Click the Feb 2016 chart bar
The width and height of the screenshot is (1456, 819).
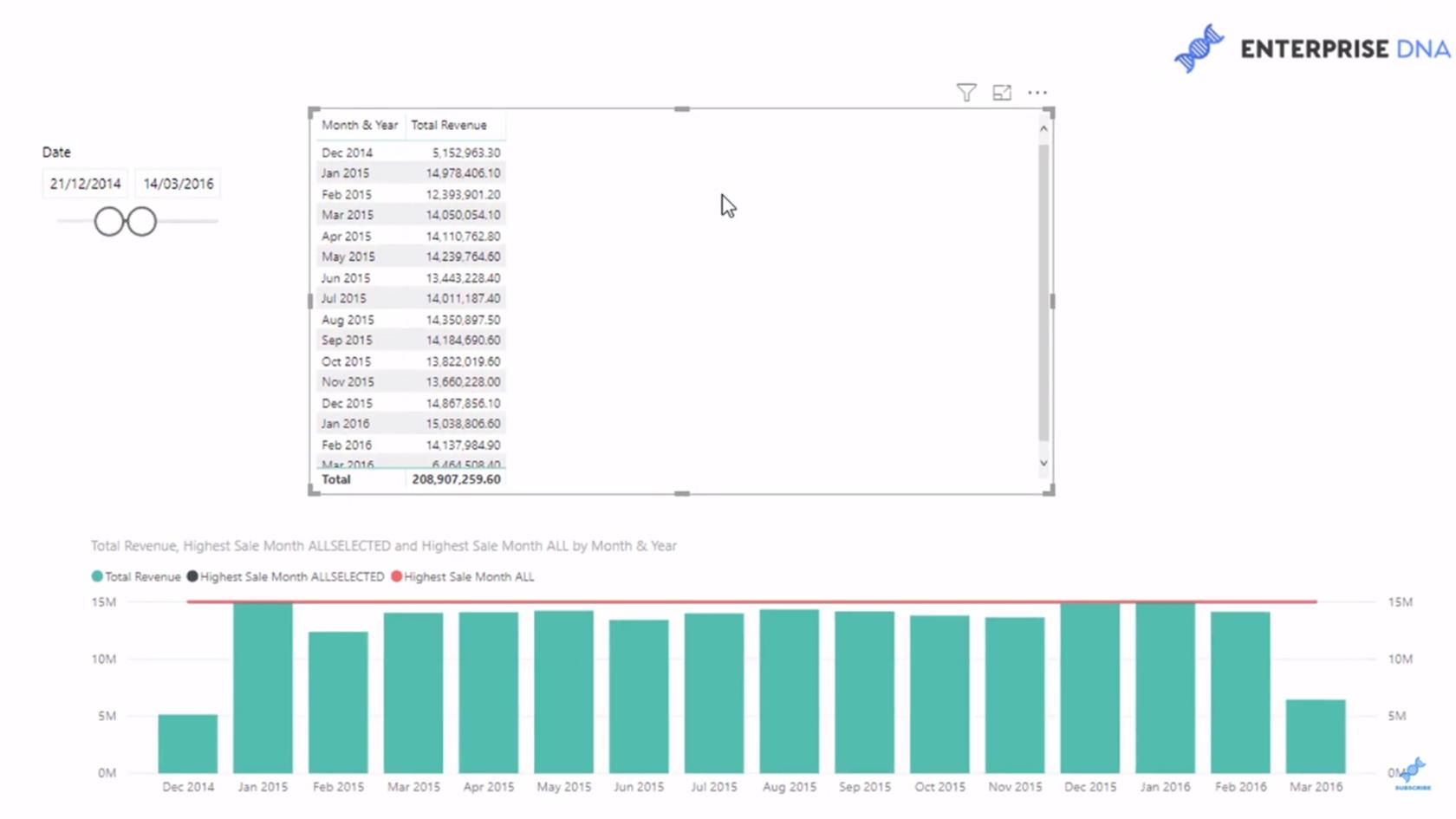coord(1240,692)
